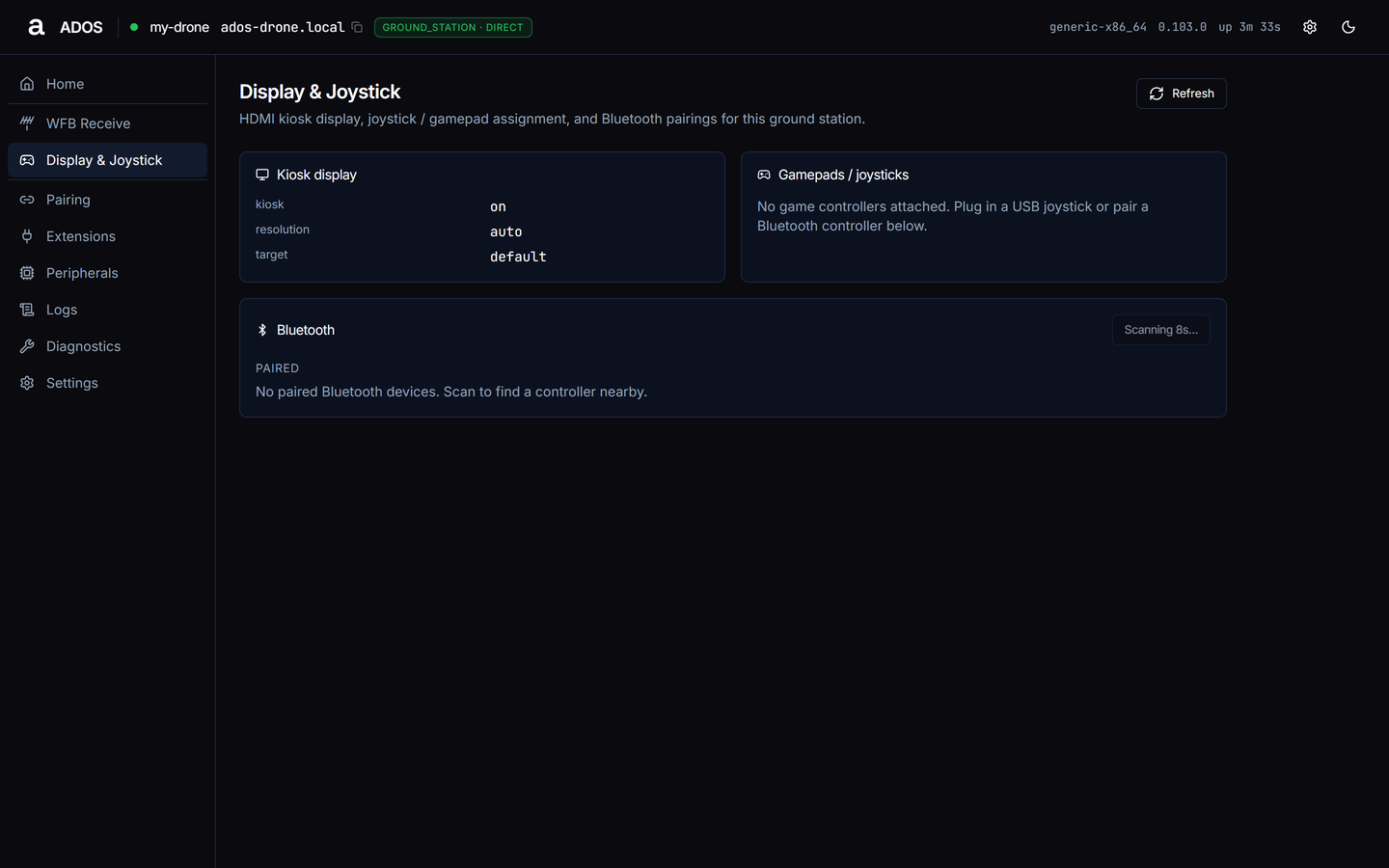This screenshot has height=868, width=1389.
Task: Click the Display & Joystick page heading
Action: (x=320, y=92)
